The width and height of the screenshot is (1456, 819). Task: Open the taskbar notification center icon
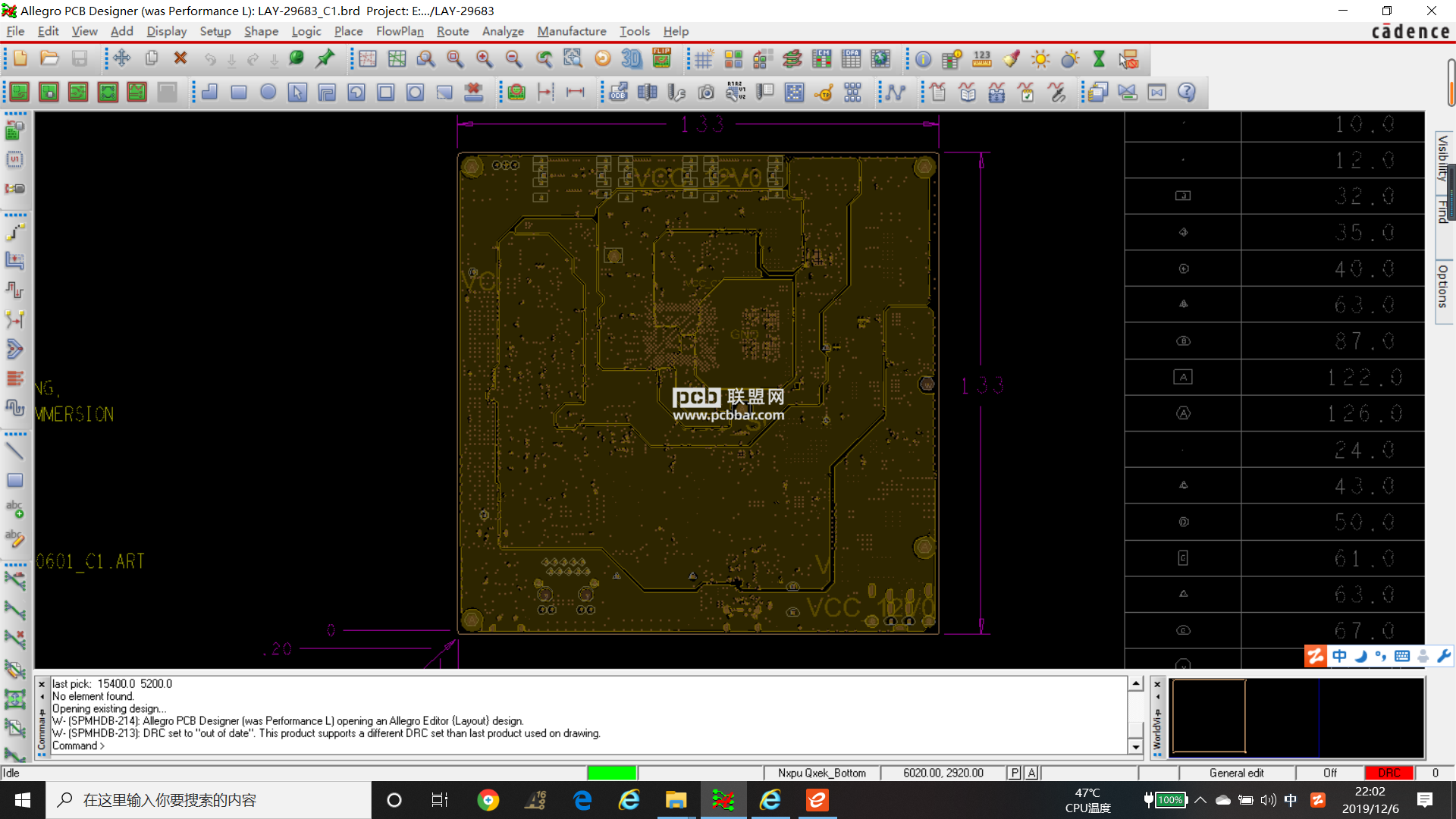pos(1425,800)
